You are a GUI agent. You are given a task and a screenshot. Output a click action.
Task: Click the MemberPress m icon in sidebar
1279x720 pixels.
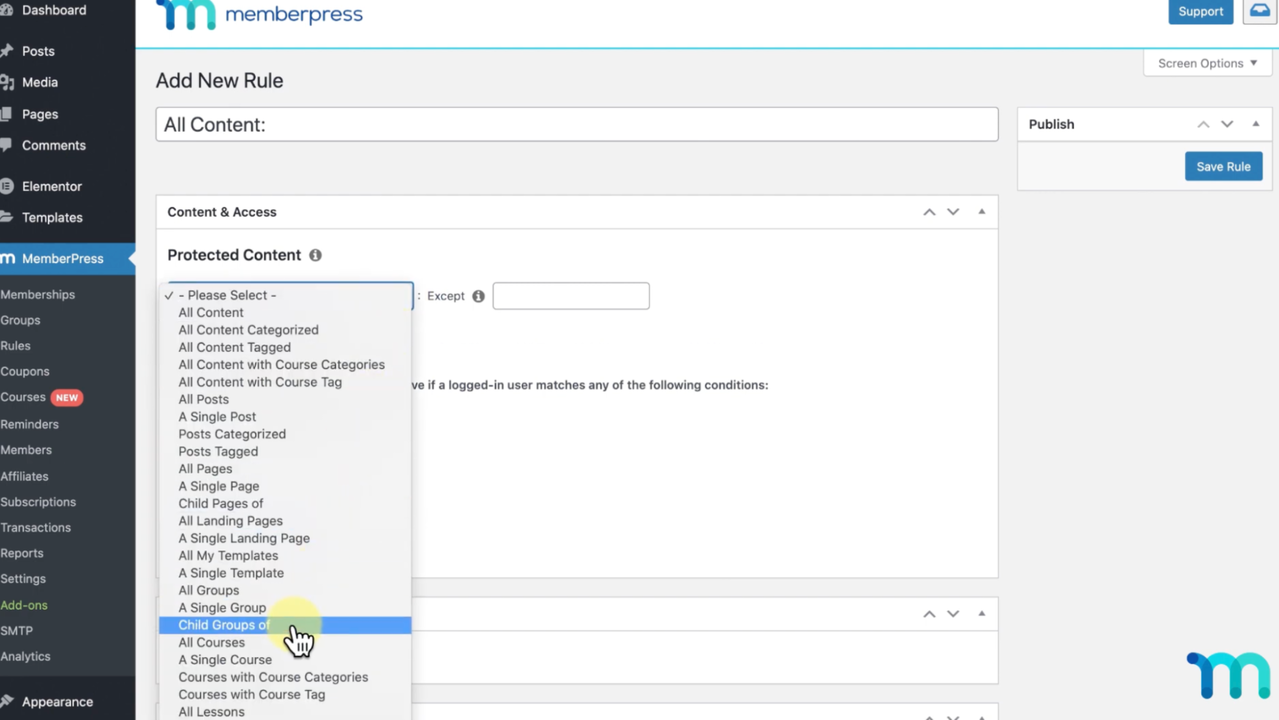tap(7, 258)
